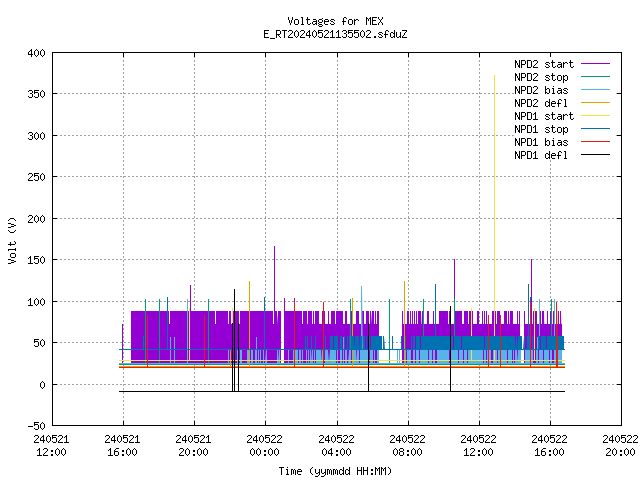Click the 'NPD2 start' legend label
This screenshot has width=640, height=480.
(544, 64)
